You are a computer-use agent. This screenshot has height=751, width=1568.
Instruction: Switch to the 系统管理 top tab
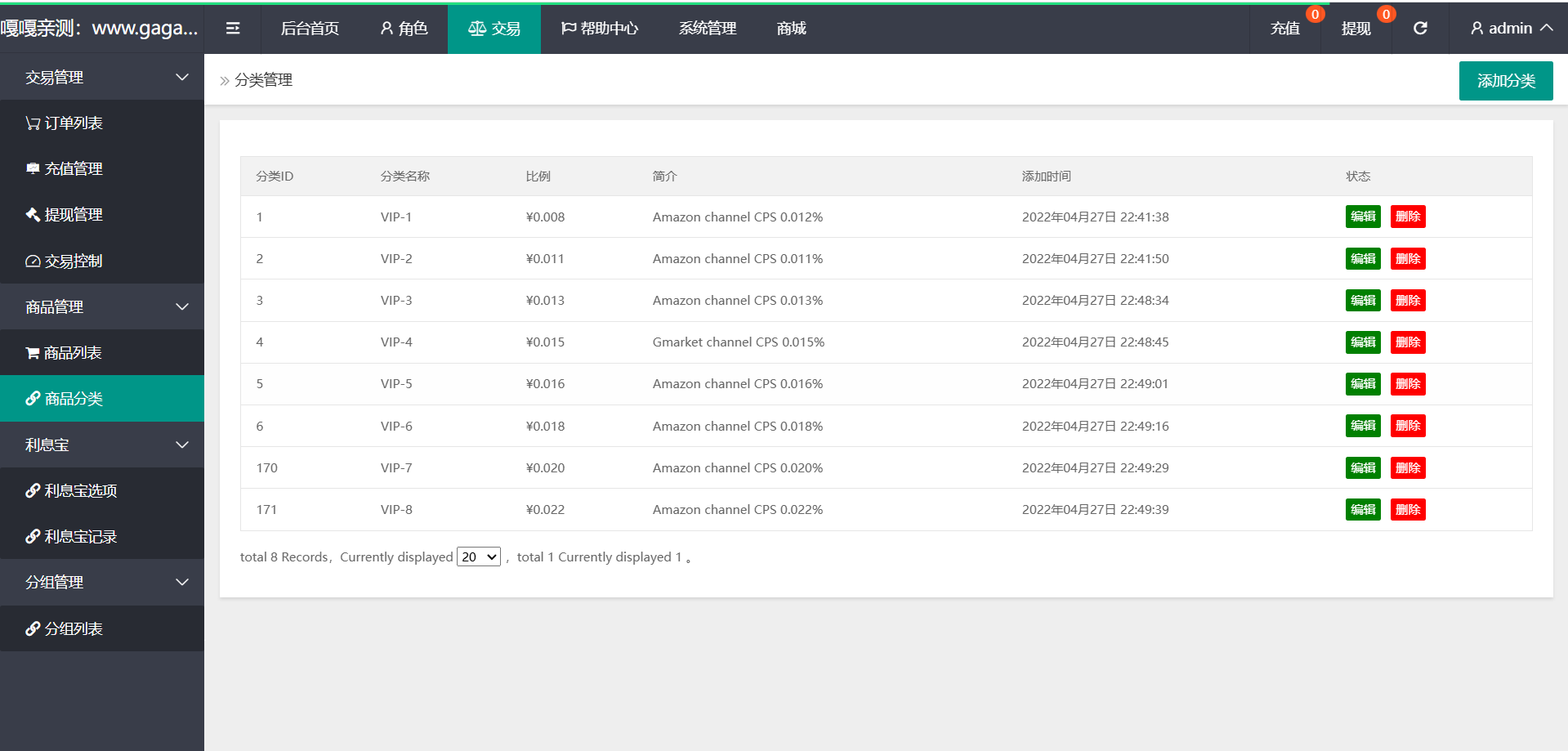707,29
